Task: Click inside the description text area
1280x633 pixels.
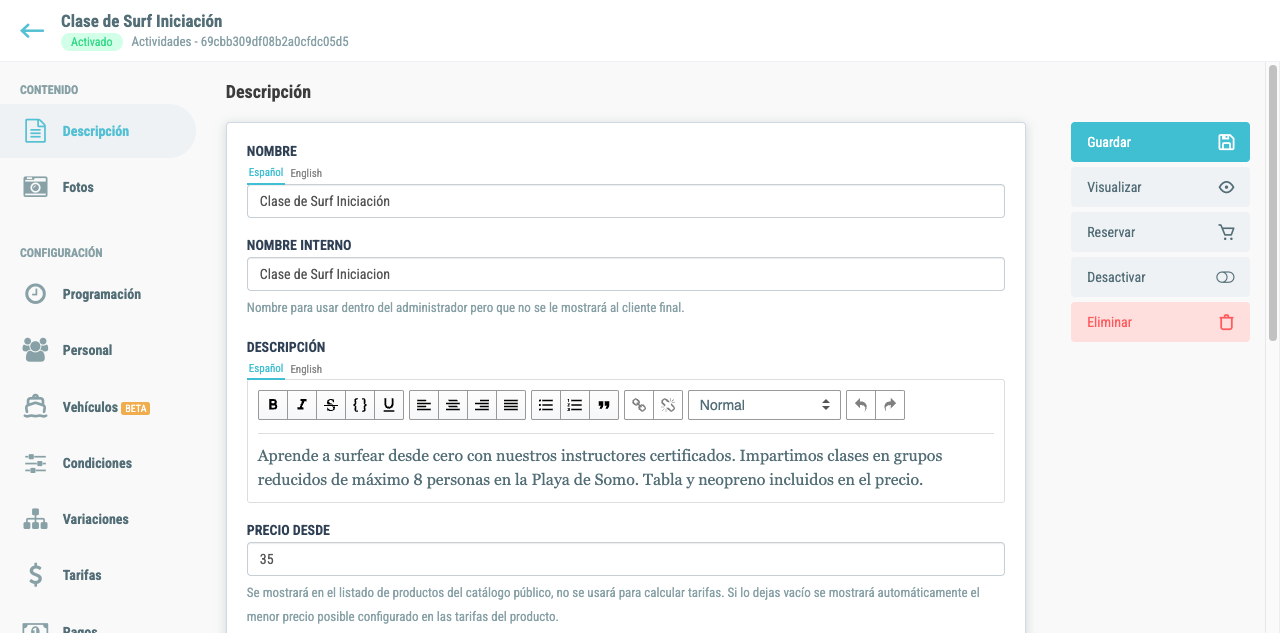Action: click(626, 468)
